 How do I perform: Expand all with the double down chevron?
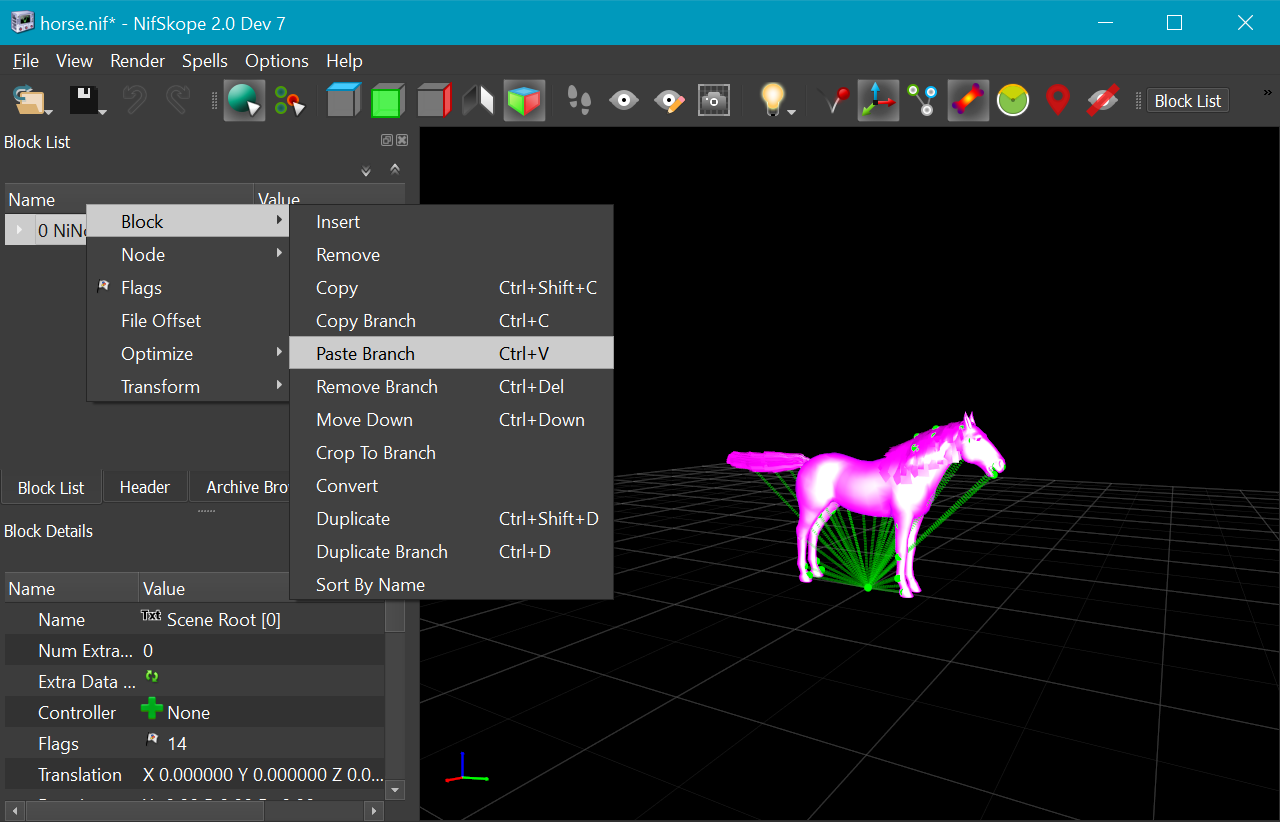coord(366,170)
